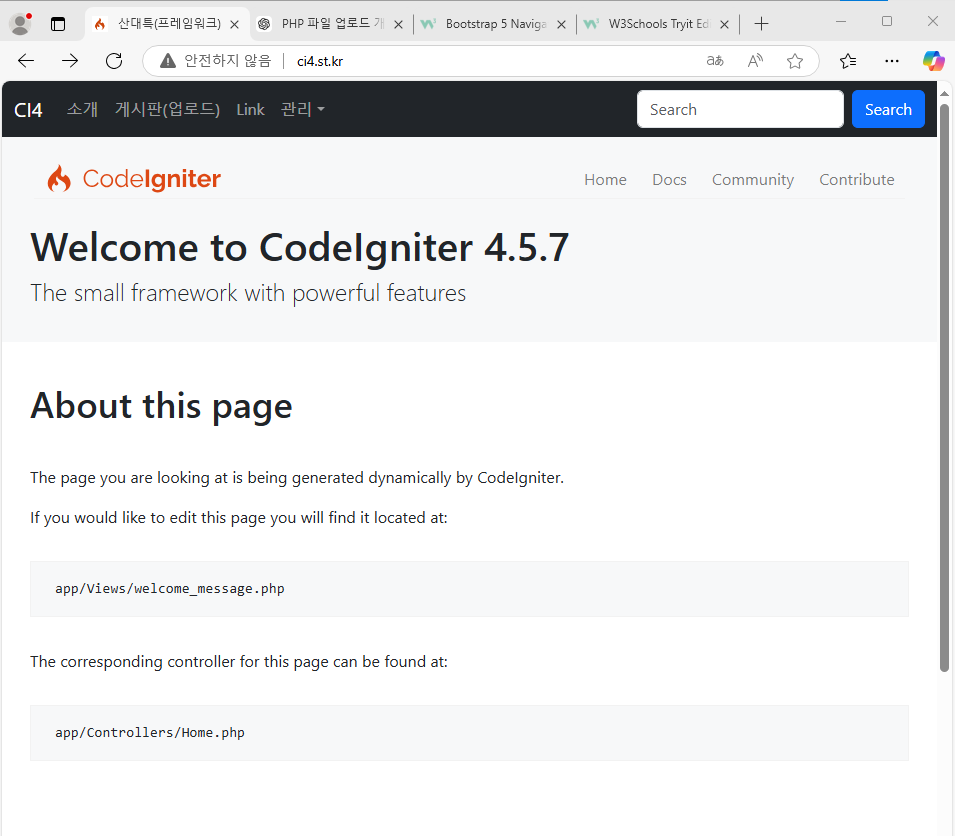Expand the 관리 dropdown menu

[303, 110]
